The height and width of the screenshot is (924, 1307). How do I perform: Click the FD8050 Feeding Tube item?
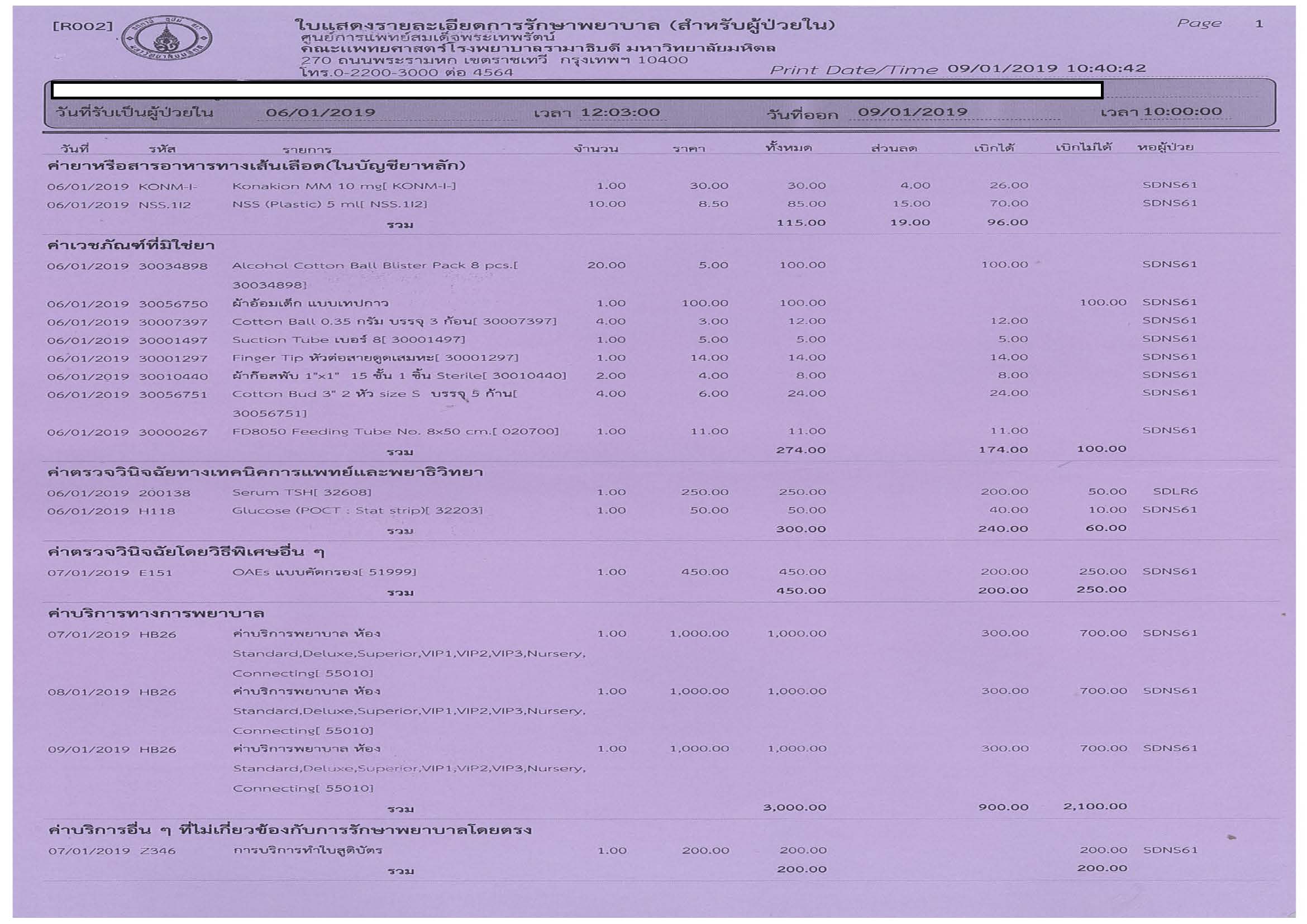tap(395, 431)
